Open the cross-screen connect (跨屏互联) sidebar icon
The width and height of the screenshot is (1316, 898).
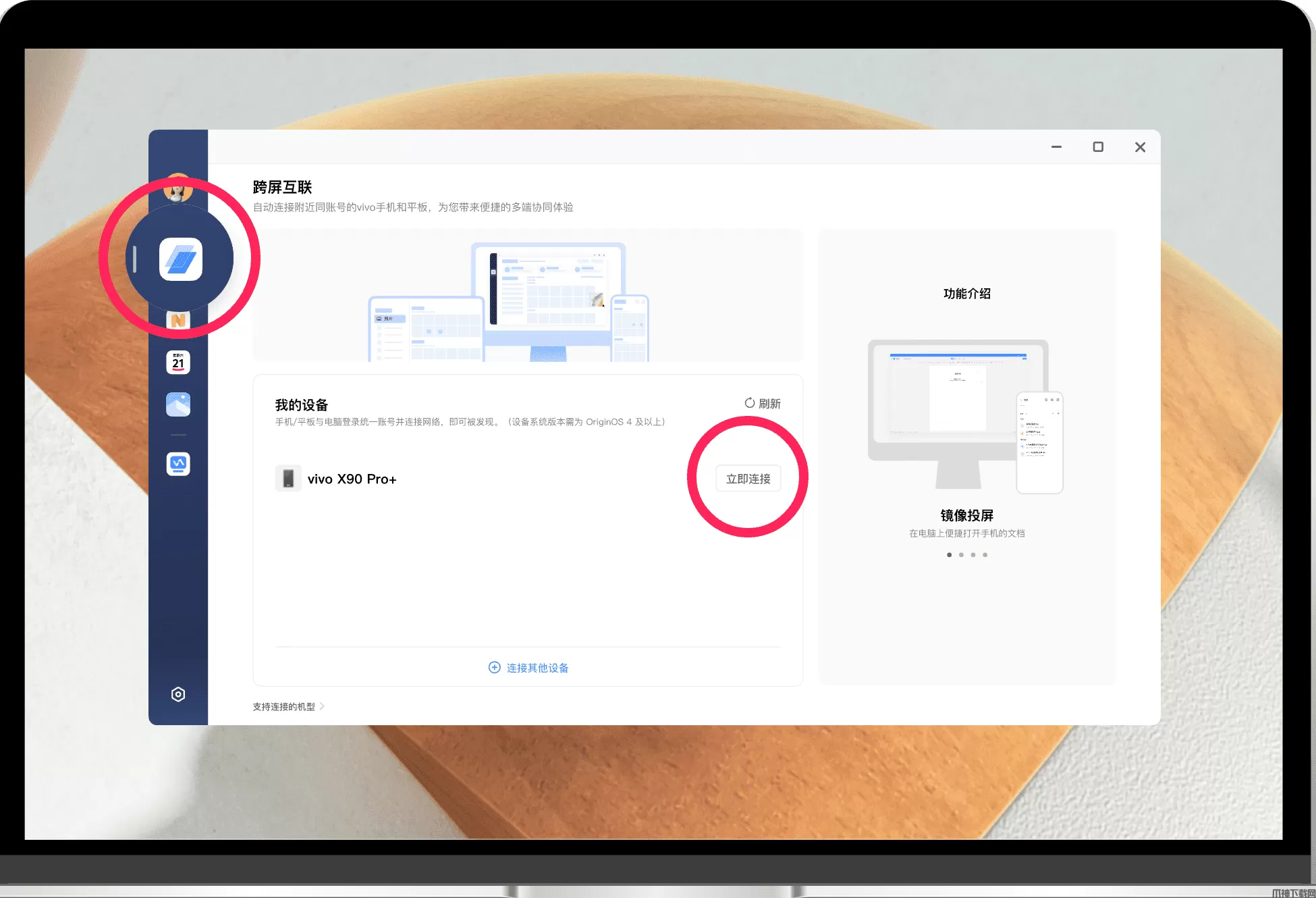(180, 259)
